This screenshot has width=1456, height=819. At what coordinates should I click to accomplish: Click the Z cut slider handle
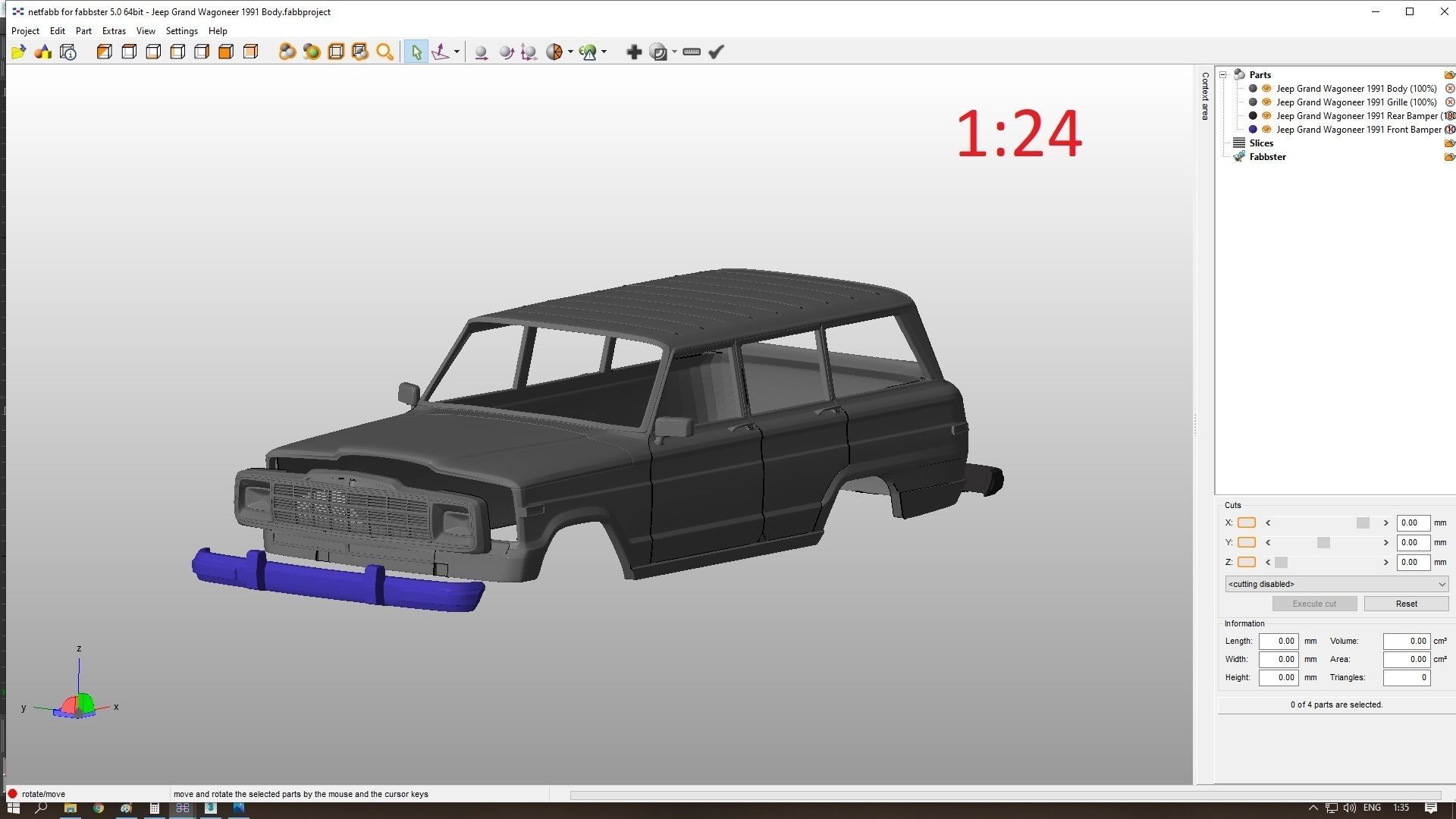tap(1281, 562)
